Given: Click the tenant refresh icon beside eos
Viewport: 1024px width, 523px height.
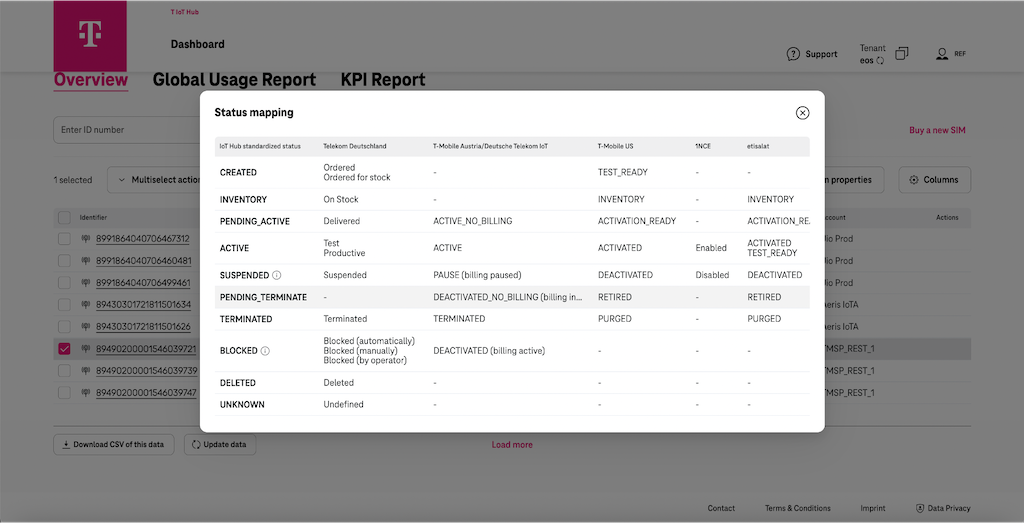Looking at the screenshot, I should [880, 61].
